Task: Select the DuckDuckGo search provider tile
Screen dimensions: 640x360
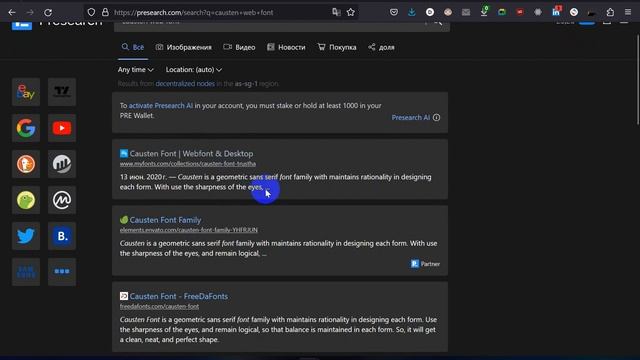Action: pyautogui.click(x=26, y=164)
